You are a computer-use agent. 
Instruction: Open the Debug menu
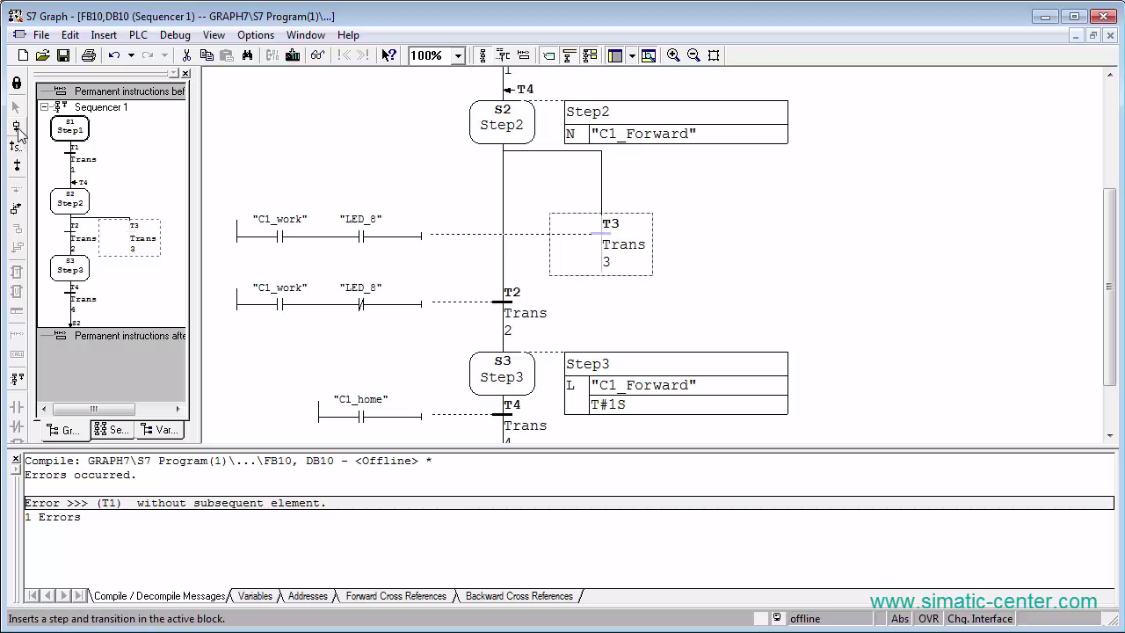(175, 35)
